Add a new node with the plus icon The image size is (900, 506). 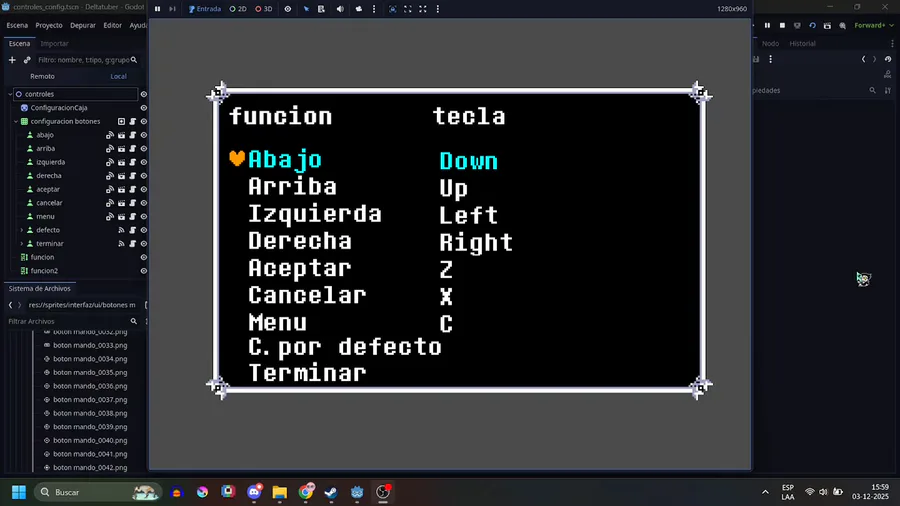click(12, 60)
